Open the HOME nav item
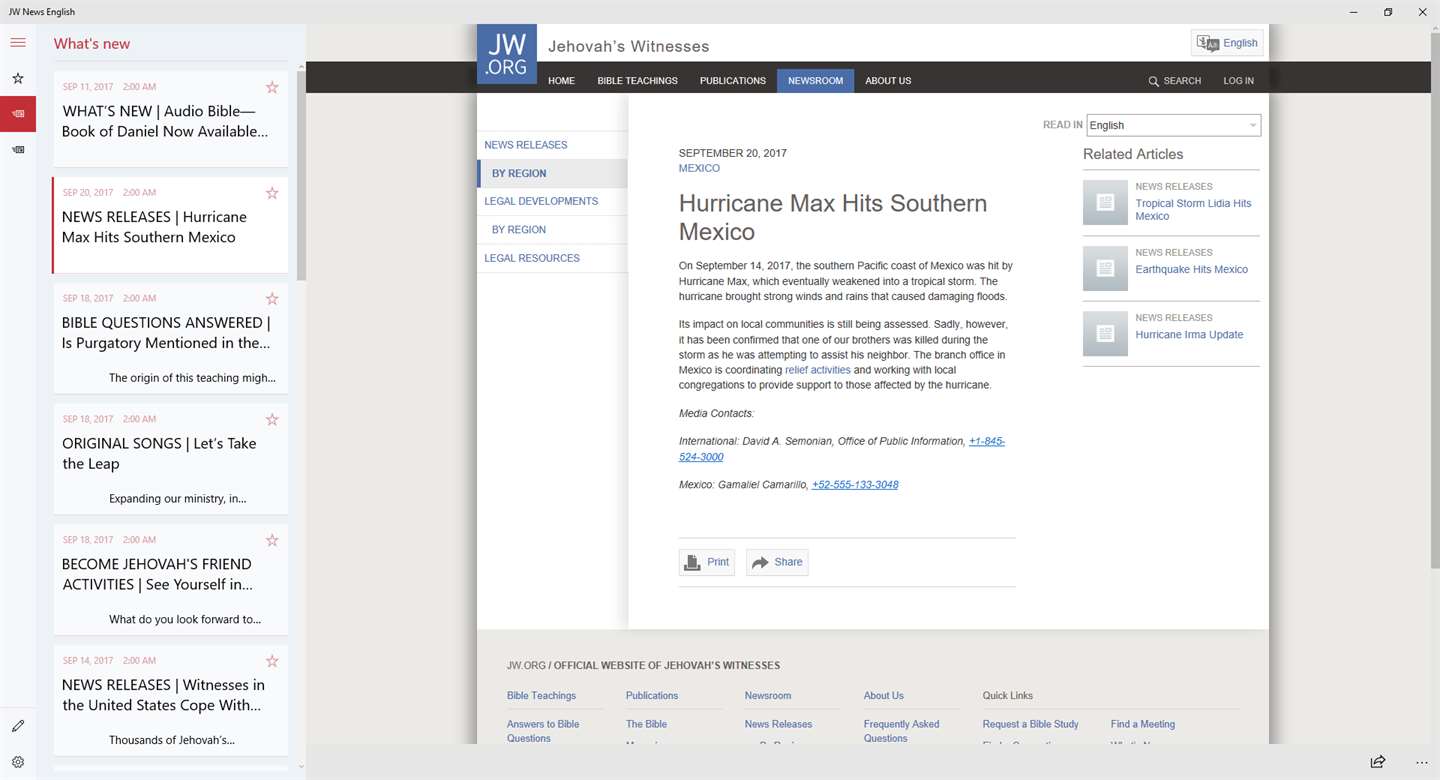This screenshot has height=780, width=1440. point(561,81)
